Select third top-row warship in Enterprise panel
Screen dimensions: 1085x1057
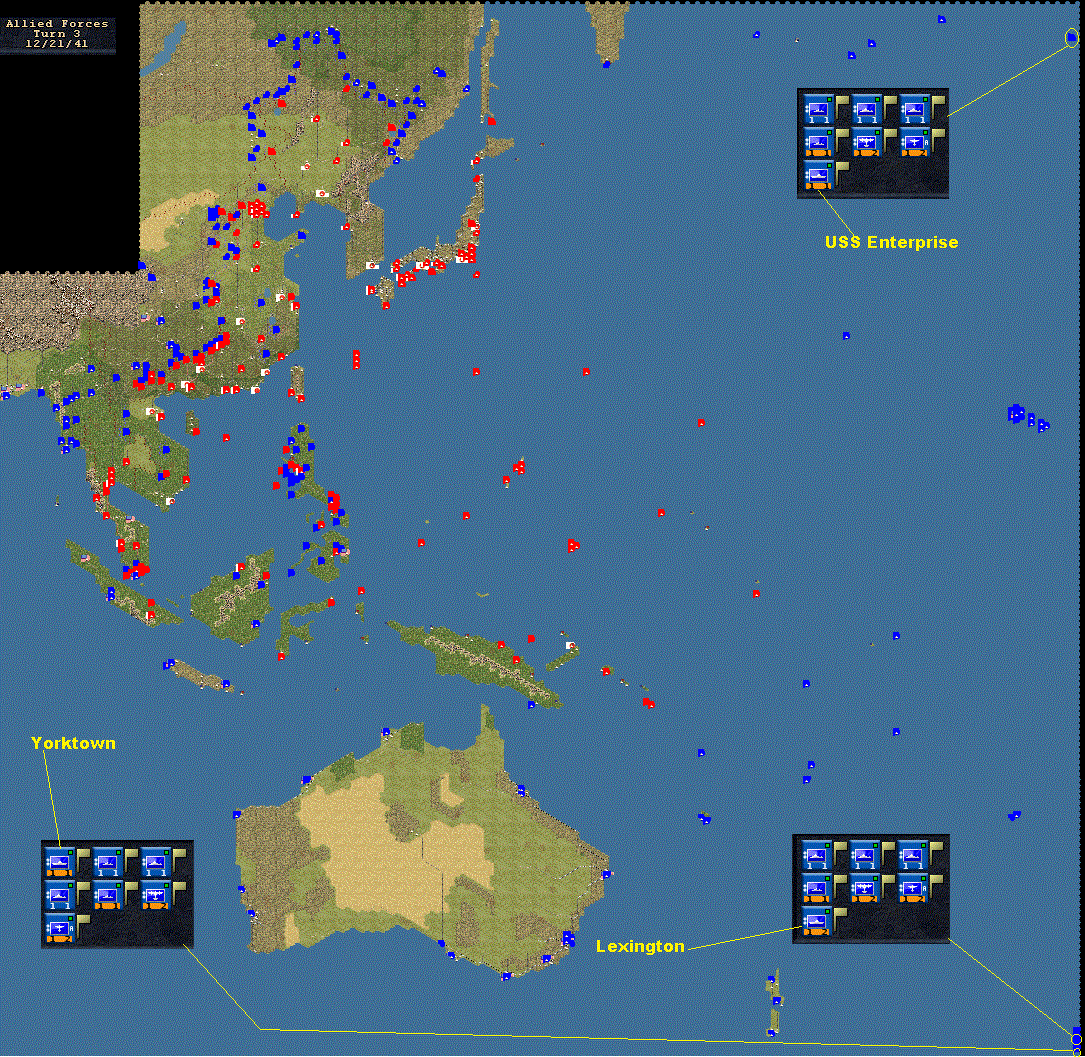(x=913, y=111)
